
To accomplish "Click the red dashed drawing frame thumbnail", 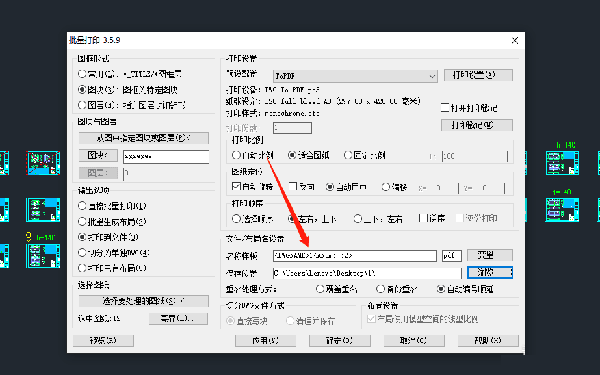I will pyautogui.click(x=43, y=163).
